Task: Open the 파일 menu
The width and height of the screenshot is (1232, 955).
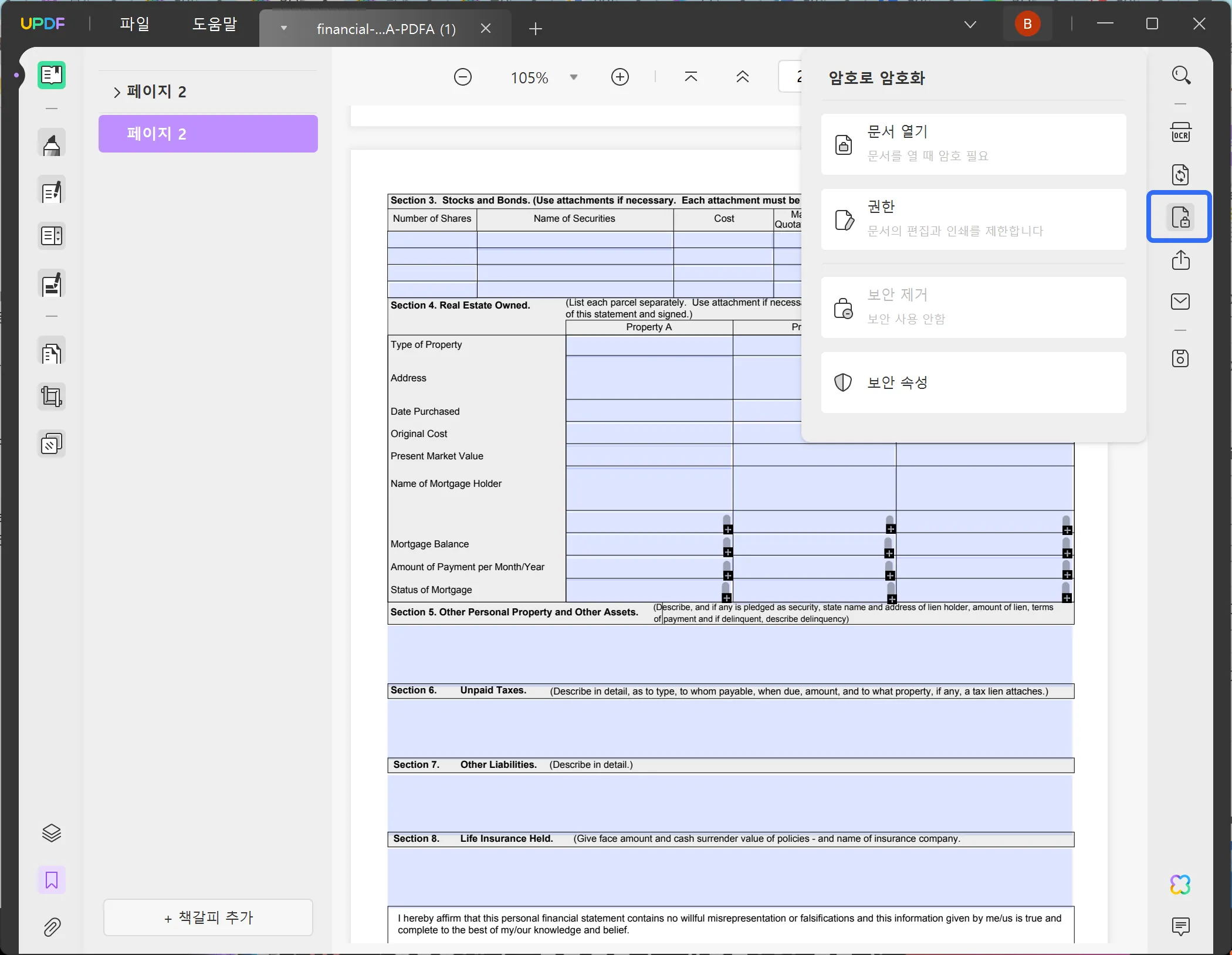Action: pos(135,24)
